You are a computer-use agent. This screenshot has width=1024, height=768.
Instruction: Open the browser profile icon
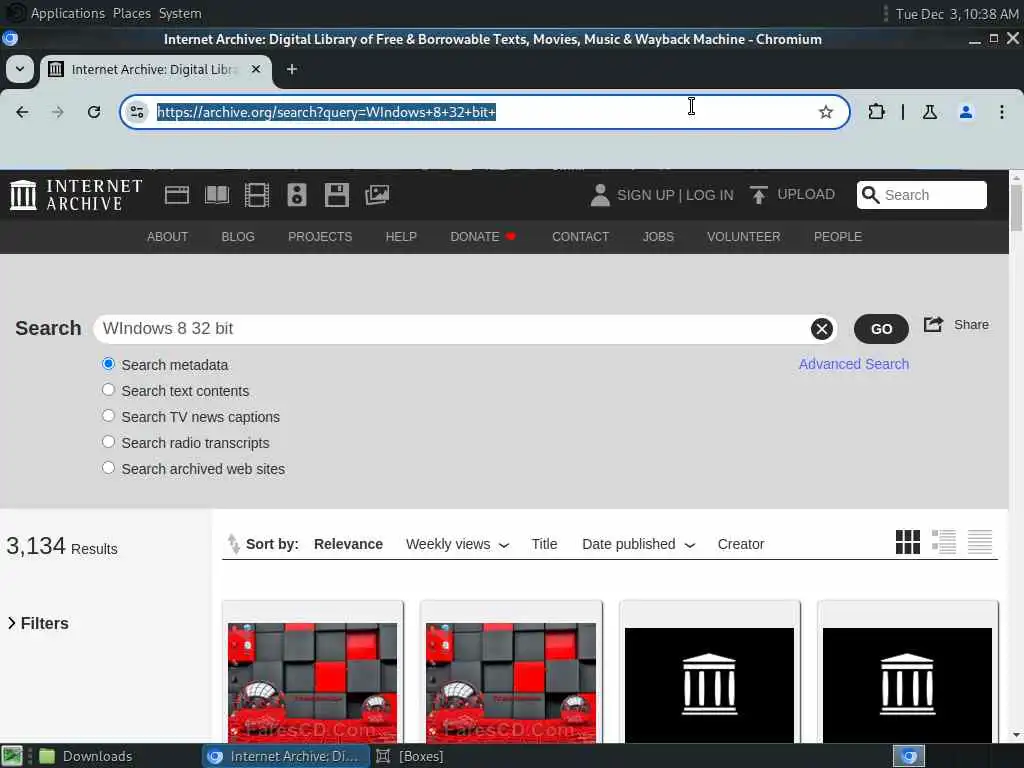[x=966, y=112]
